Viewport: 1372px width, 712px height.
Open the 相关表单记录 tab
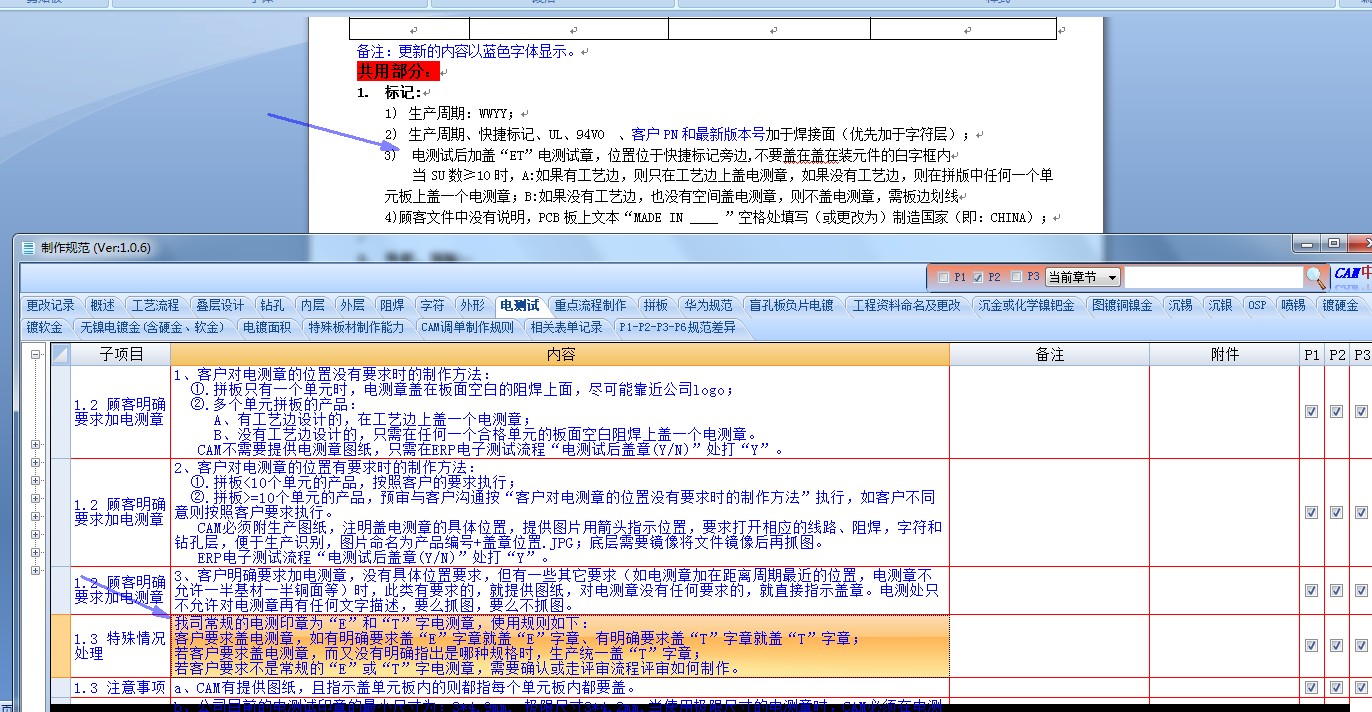coord(567,327)
